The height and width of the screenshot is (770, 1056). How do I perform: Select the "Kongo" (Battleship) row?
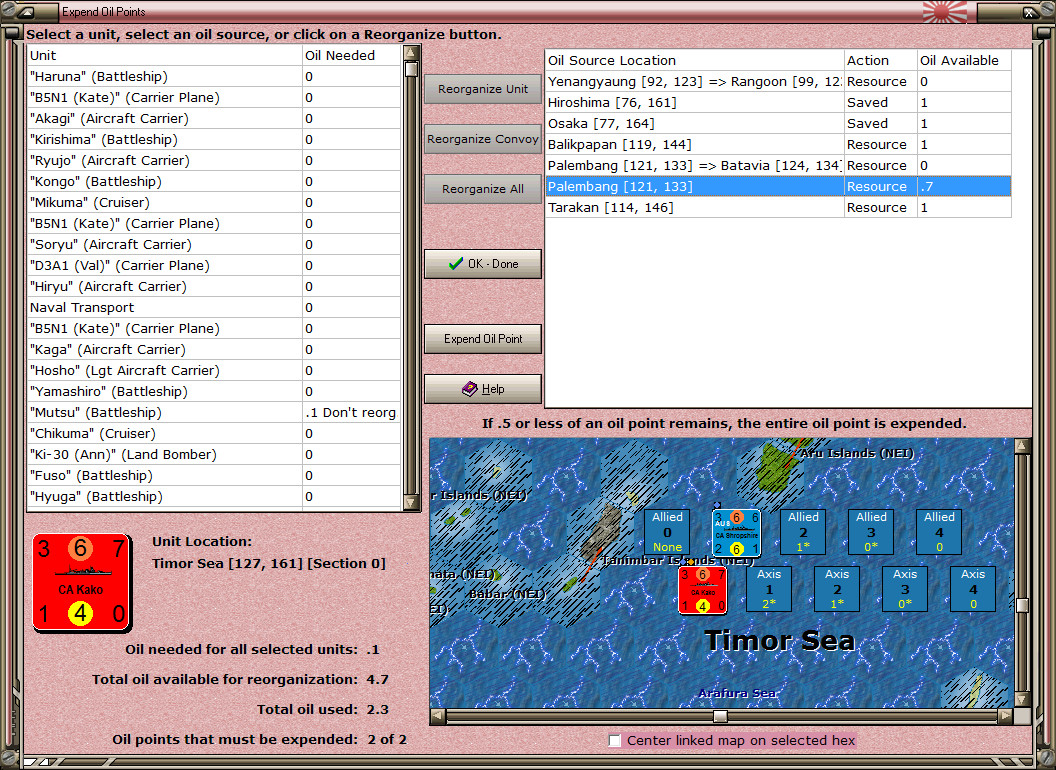click(214, 181)
